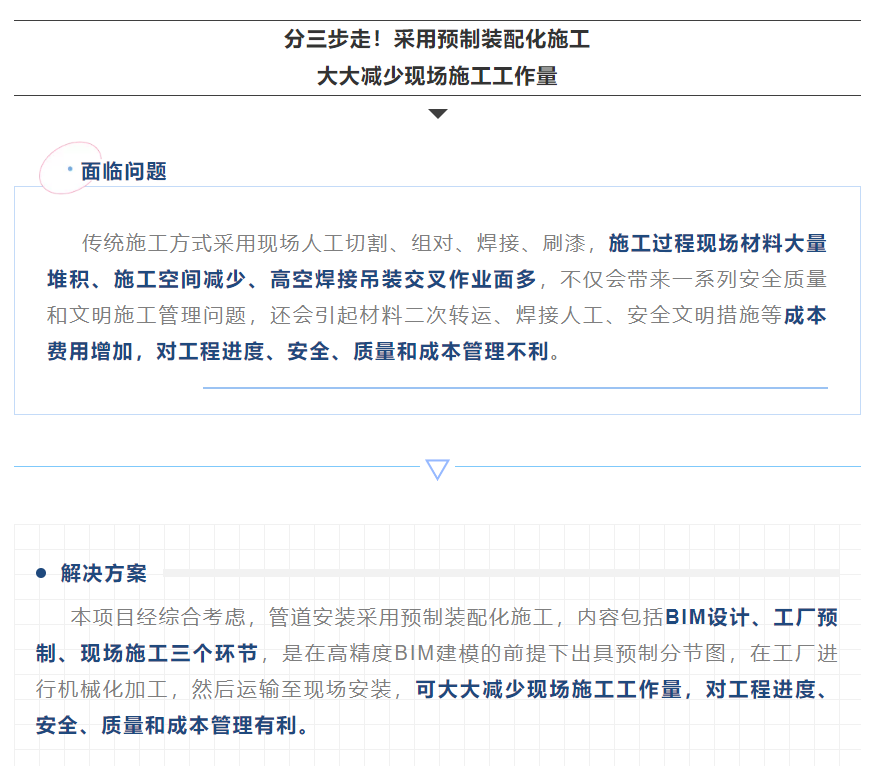The width and height of the screenshot is (878, 770).
Task: Click the blue underline in the problem box
Action: pyautogui.click(x=515, y=387)
